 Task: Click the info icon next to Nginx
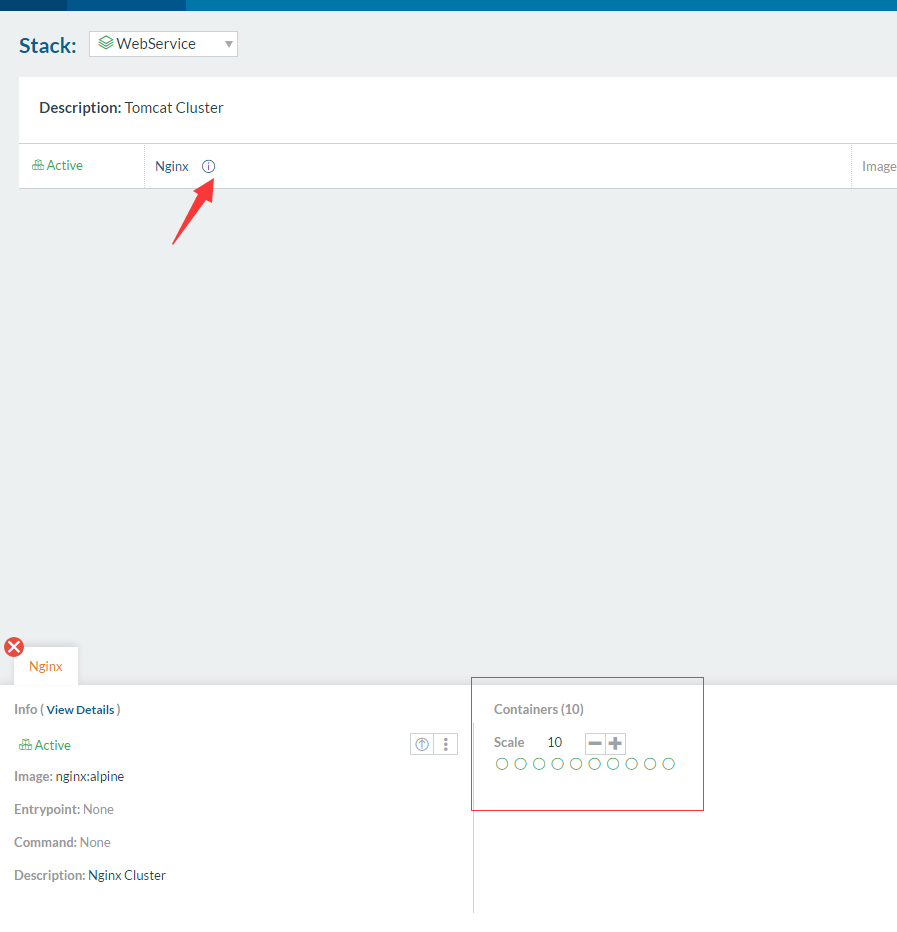click(x=208, y=166)
